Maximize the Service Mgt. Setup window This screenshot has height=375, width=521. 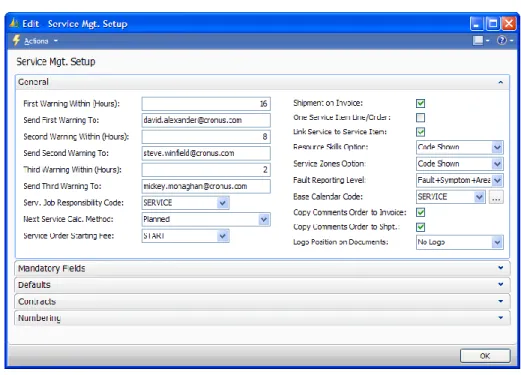click(x=492, y=24)
